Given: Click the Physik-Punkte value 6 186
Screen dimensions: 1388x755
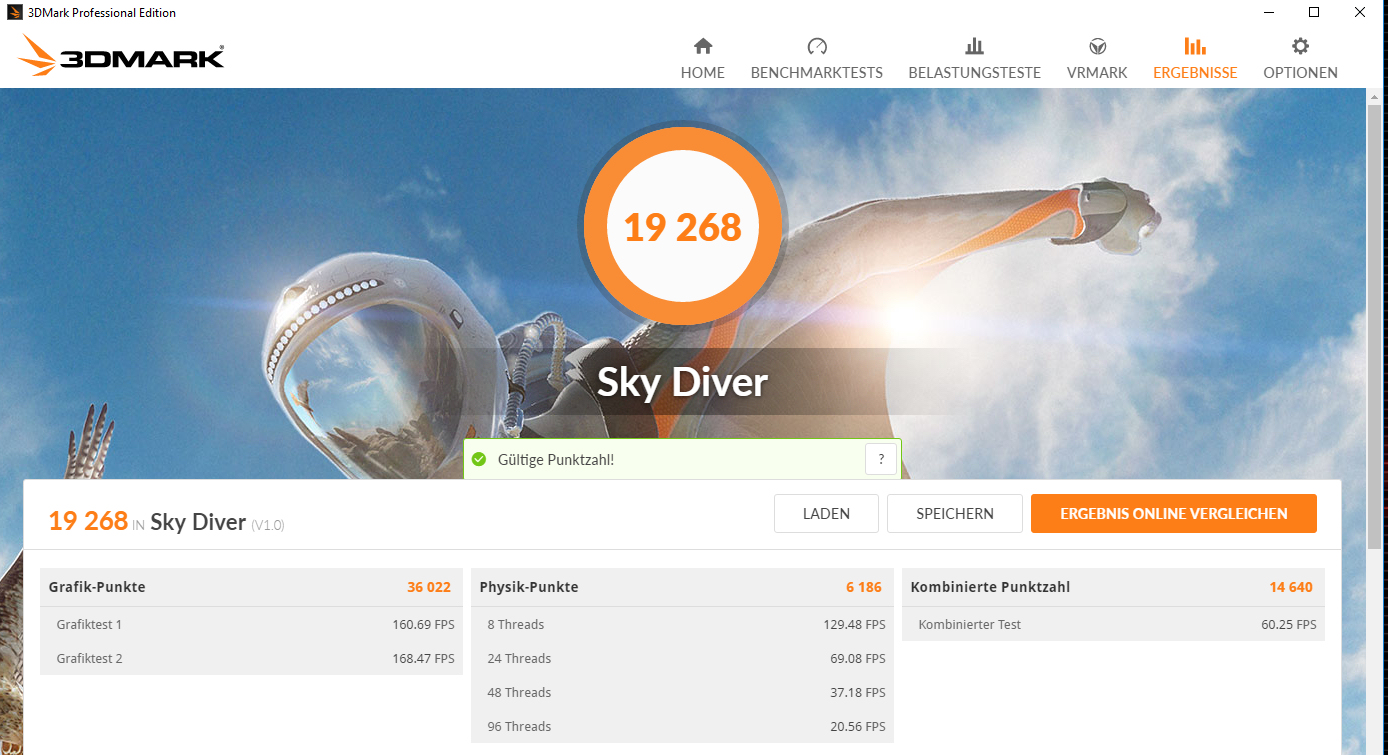Looking at the screenshot, I should click(x=864, y=587).
